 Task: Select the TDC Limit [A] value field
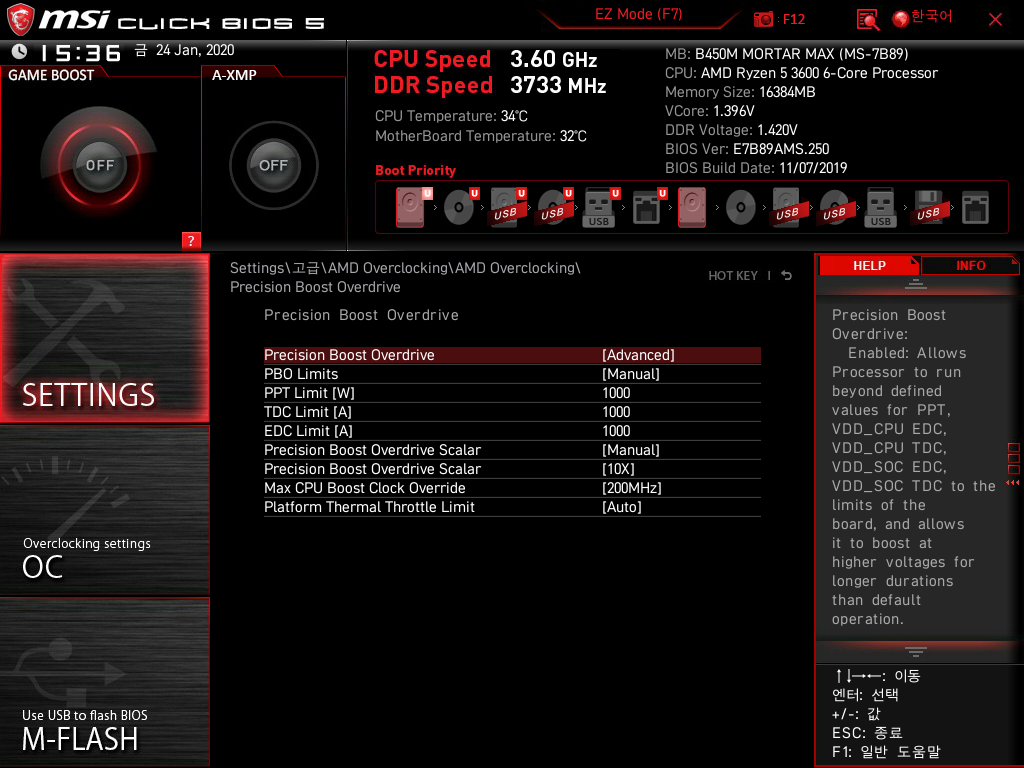coord(616,411)
